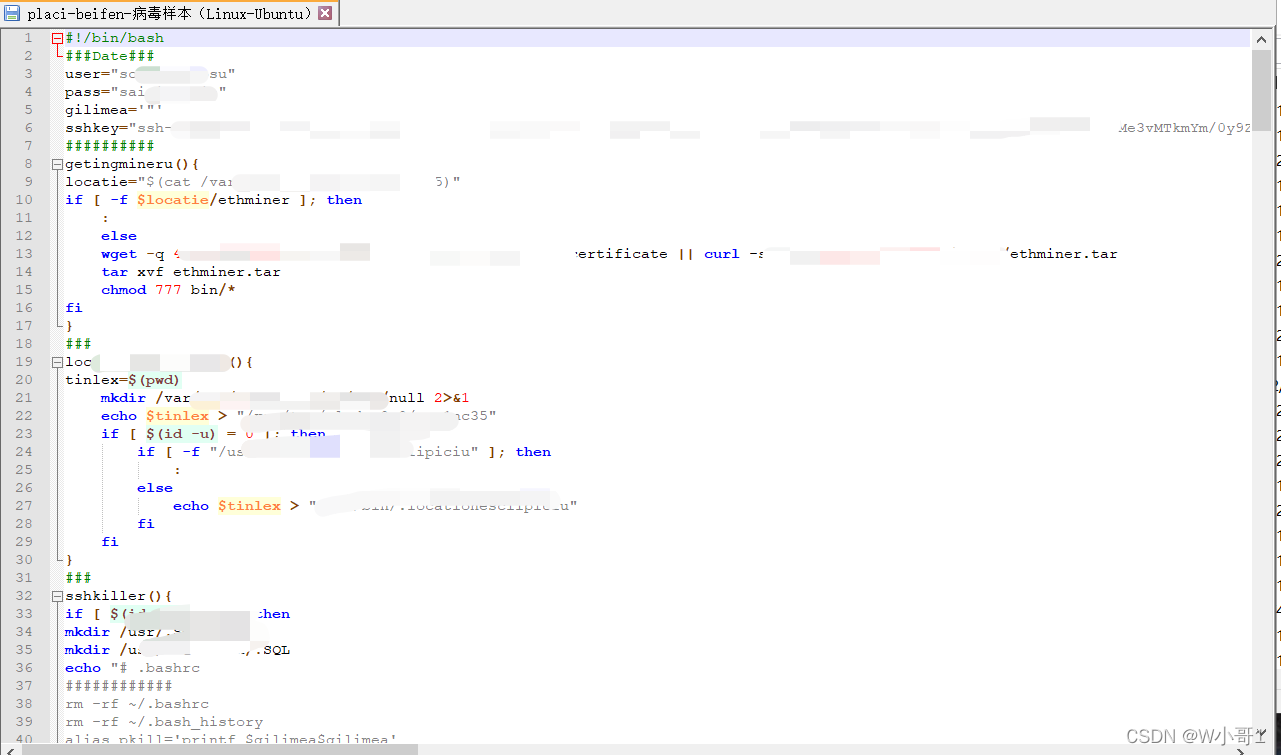Click line number 19 in the margin
The image size is (1281, 755).
25,362
